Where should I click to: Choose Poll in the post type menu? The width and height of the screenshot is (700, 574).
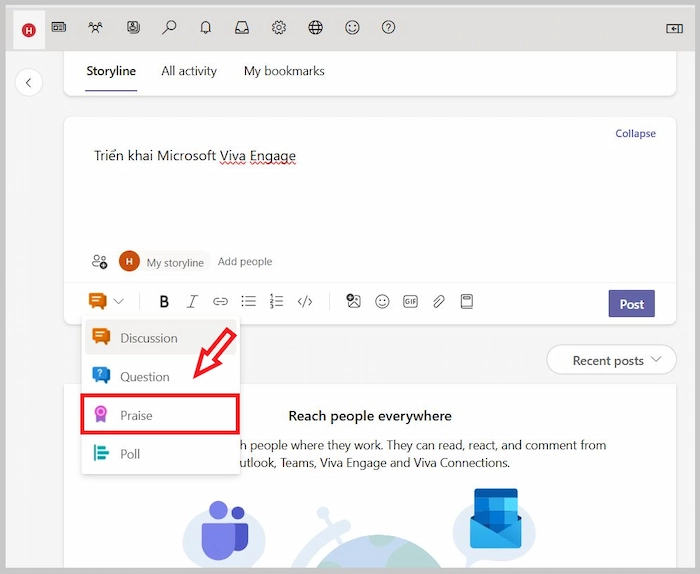(161, 453)
